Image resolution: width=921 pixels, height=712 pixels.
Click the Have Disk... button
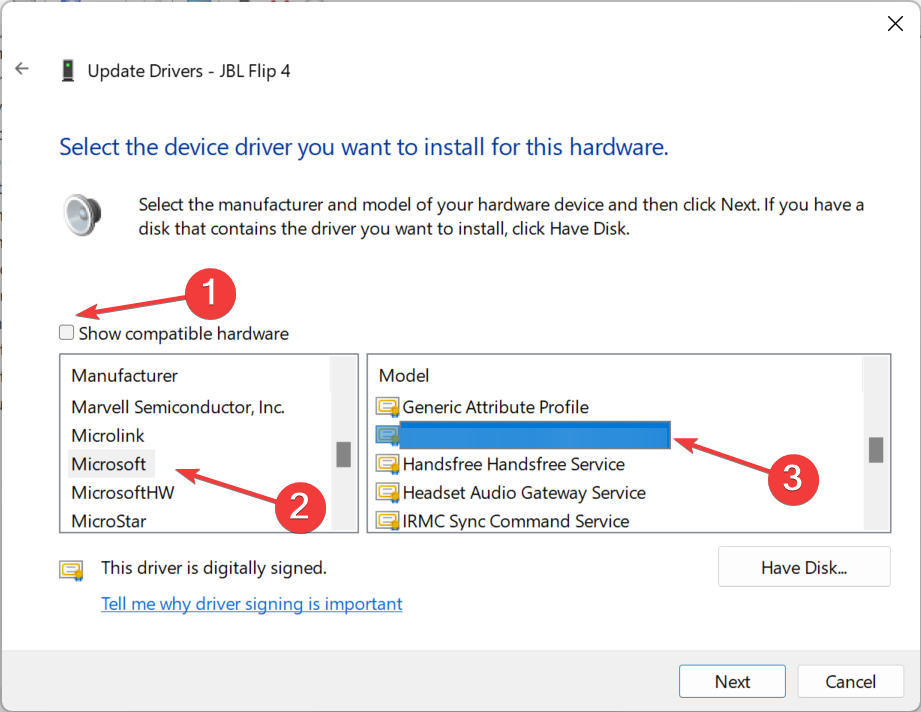(x=804, y=567)
